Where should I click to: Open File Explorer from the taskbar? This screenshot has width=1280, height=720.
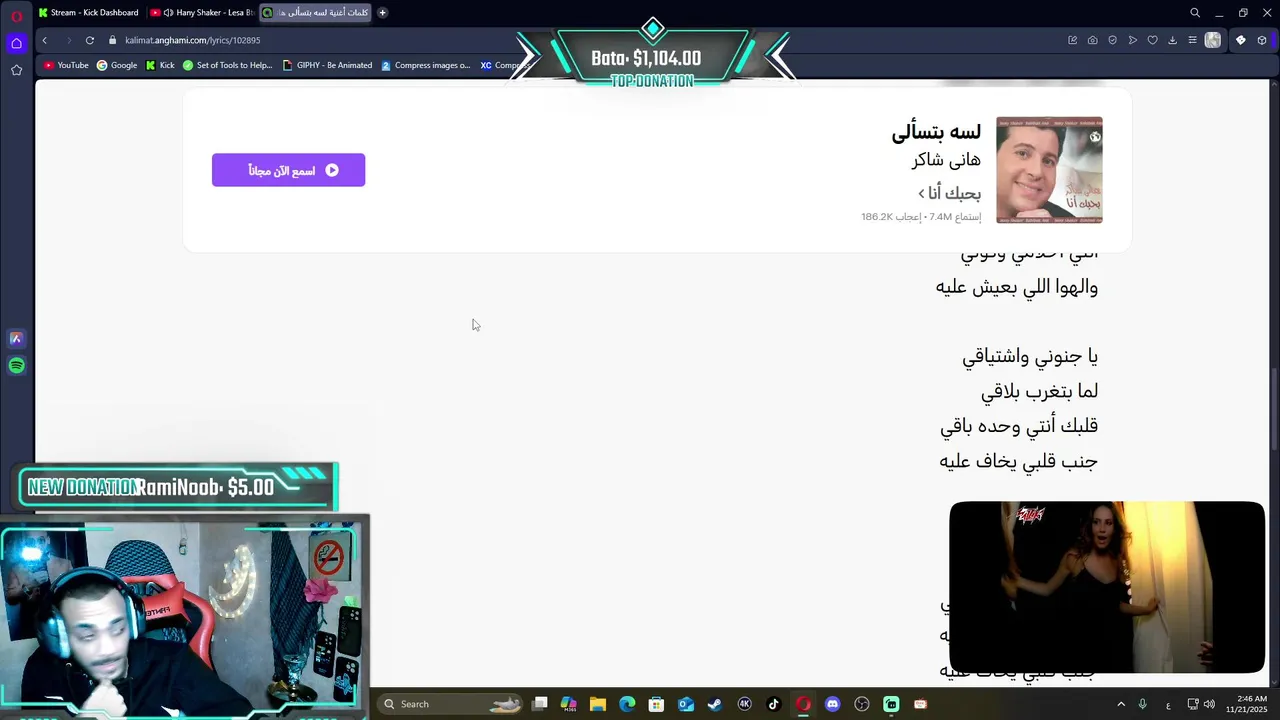[x=598, y=704]
